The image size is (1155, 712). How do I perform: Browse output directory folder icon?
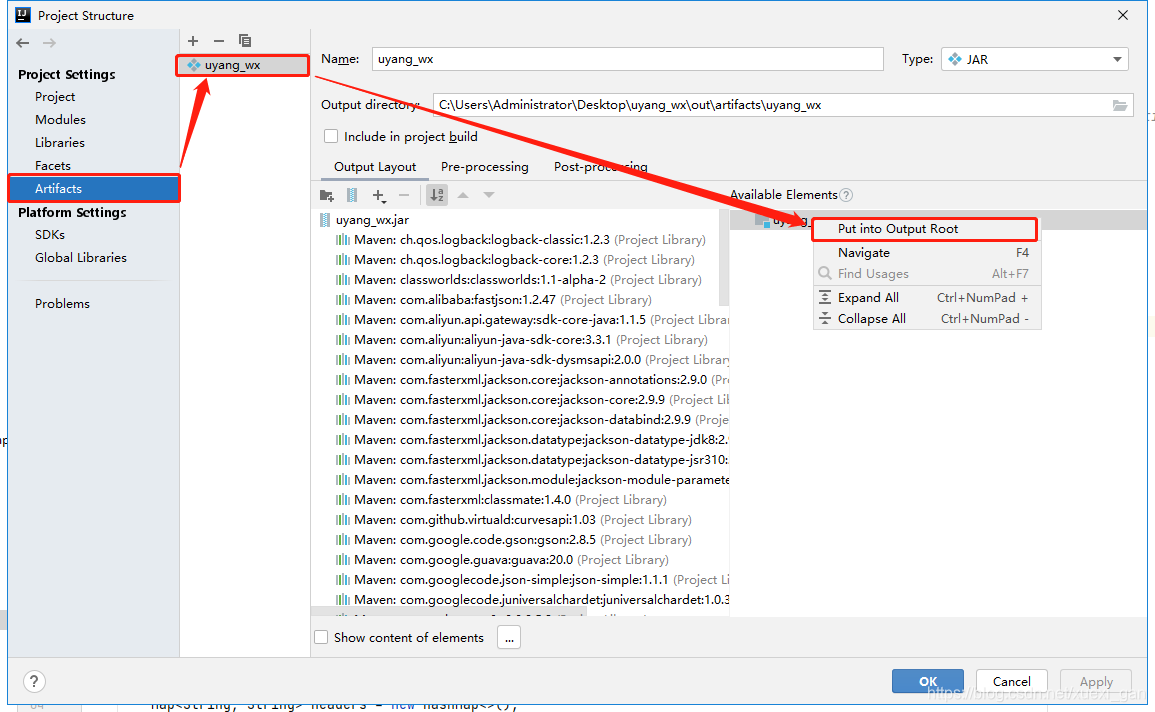(x=1120, y=105)
